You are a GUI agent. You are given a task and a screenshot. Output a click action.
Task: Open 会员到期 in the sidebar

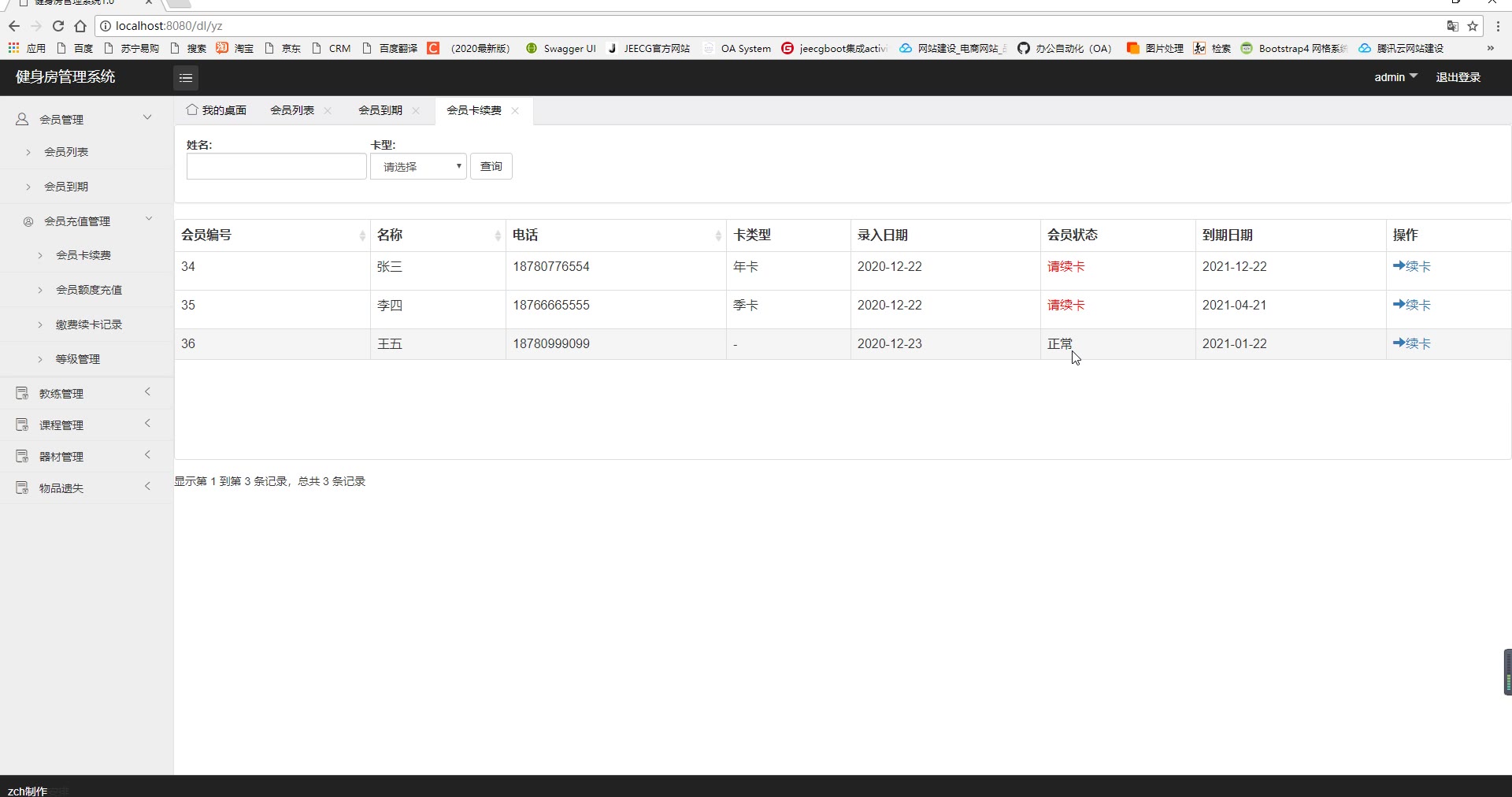tap(66, 187)
